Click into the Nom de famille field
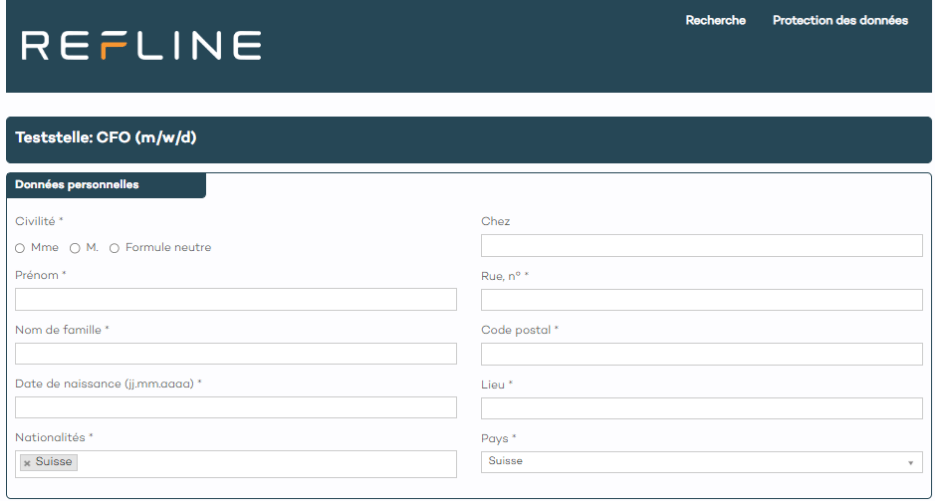The width and height of the screenshot is (935, 502). click(236, 353)
